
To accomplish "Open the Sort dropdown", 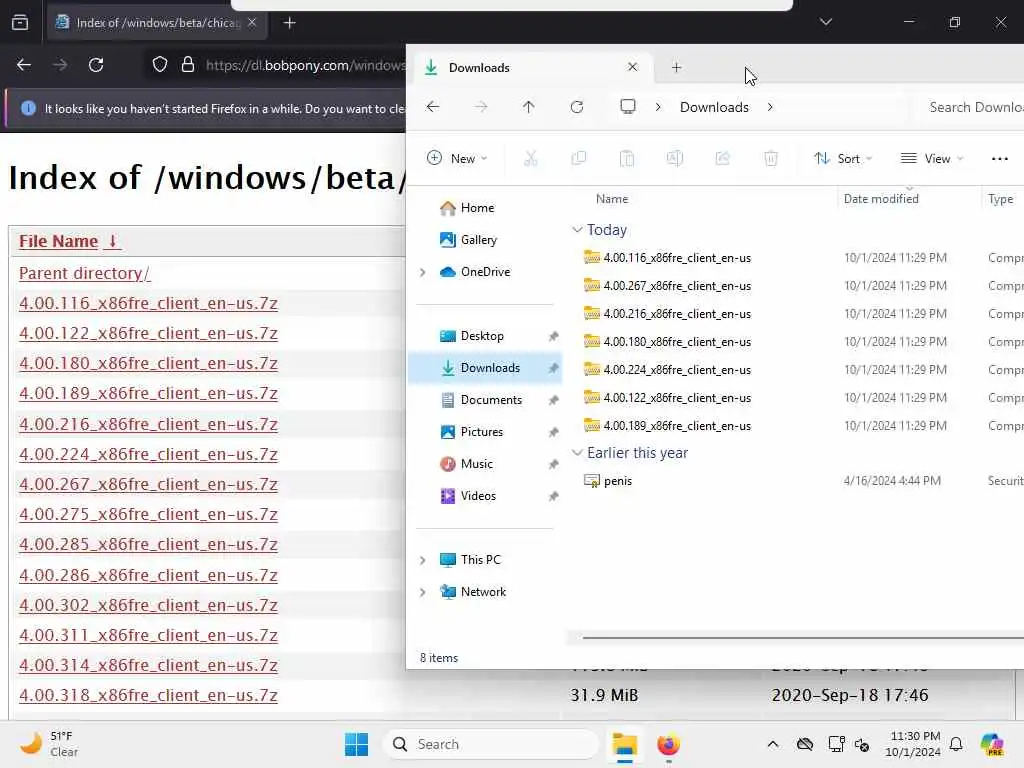I will point(843,158).
